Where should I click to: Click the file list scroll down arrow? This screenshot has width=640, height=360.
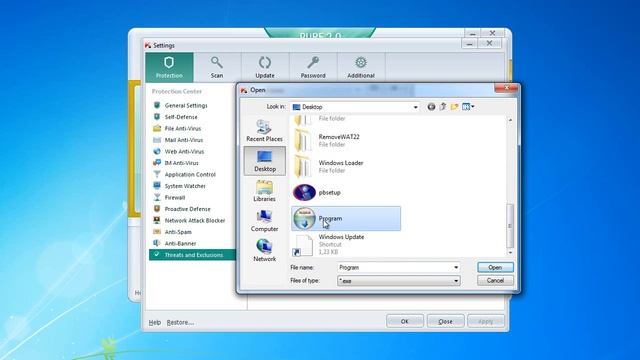(x=510, y=253)
